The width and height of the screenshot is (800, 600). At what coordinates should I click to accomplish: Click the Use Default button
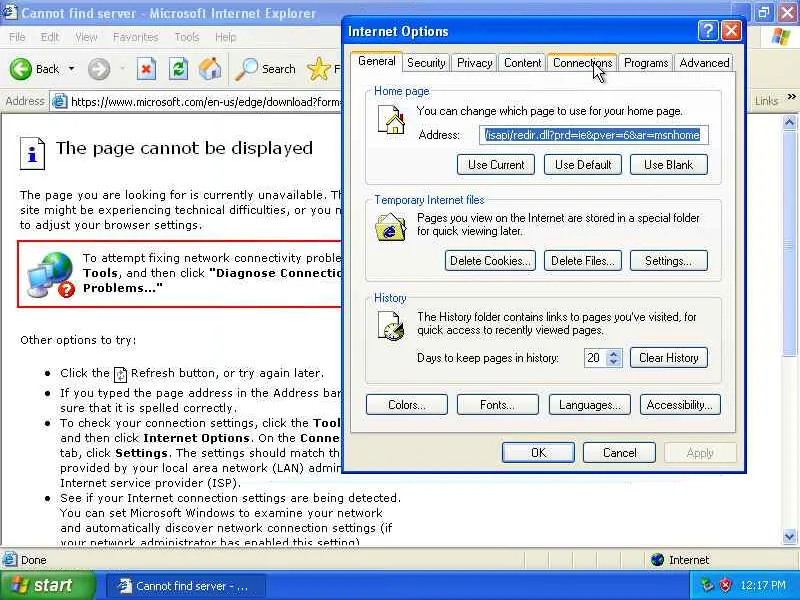pos(583,165)
